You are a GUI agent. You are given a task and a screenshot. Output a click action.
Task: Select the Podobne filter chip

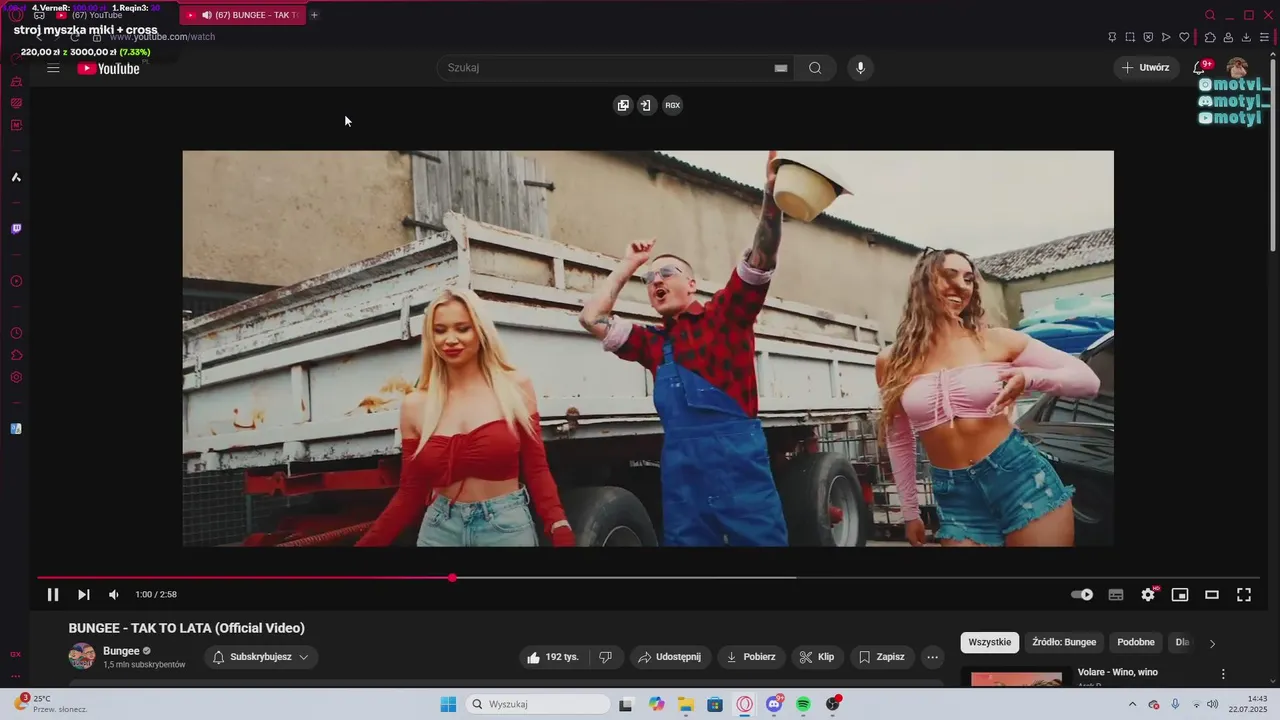(x=1136, y=642)
